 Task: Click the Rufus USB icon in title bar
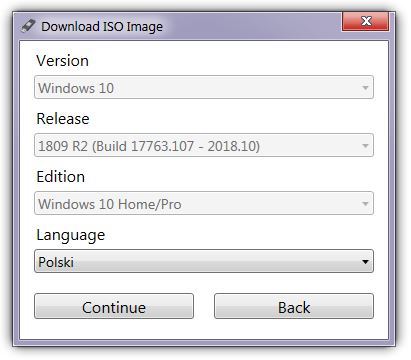click(28, 26)
